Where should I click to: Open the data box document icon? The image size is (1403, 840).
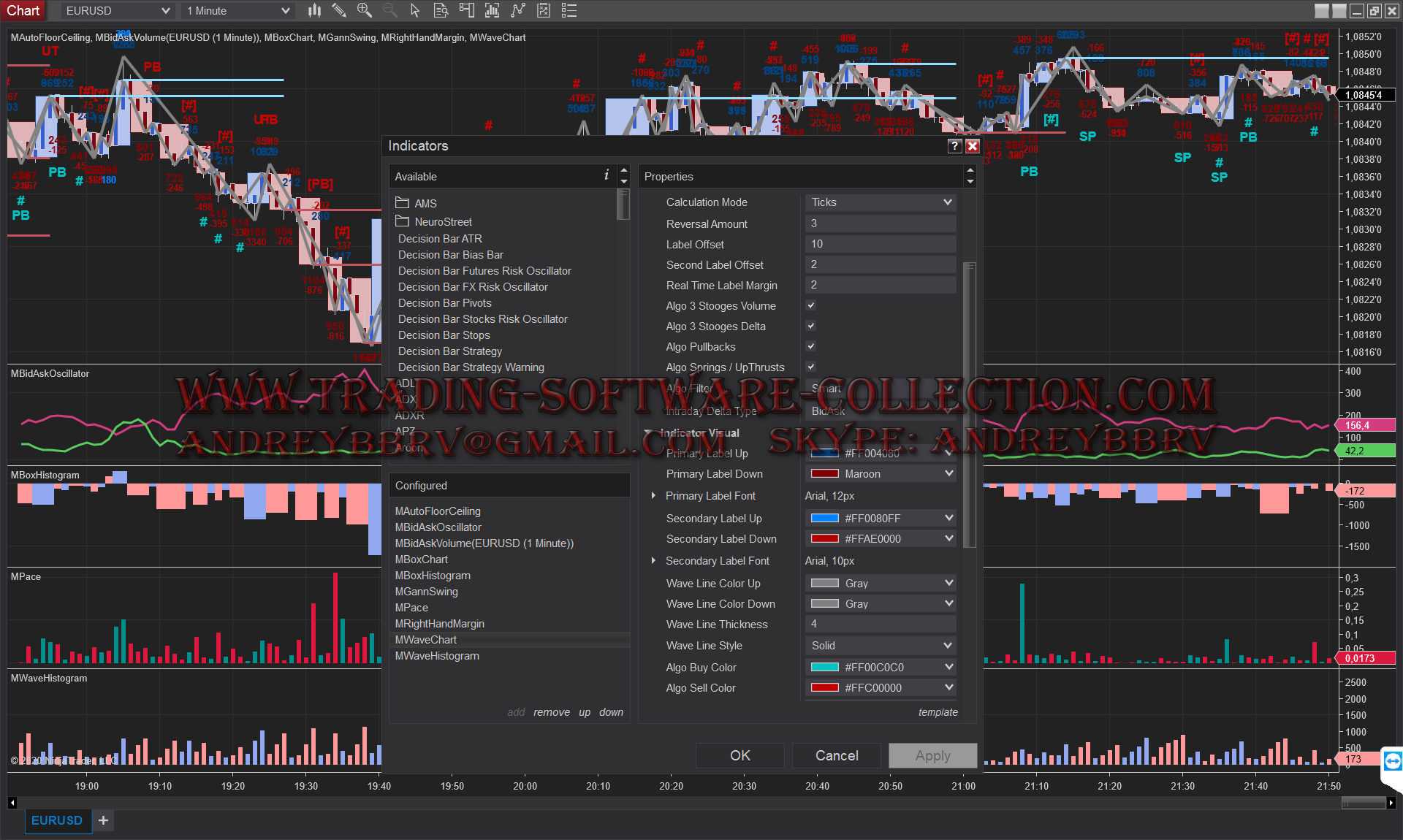[x=441, y=10]
